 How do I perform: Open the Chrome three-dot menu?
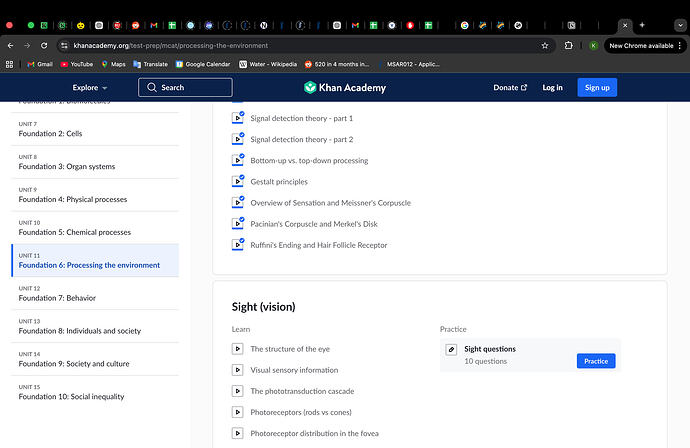click(x=680, y=45)
